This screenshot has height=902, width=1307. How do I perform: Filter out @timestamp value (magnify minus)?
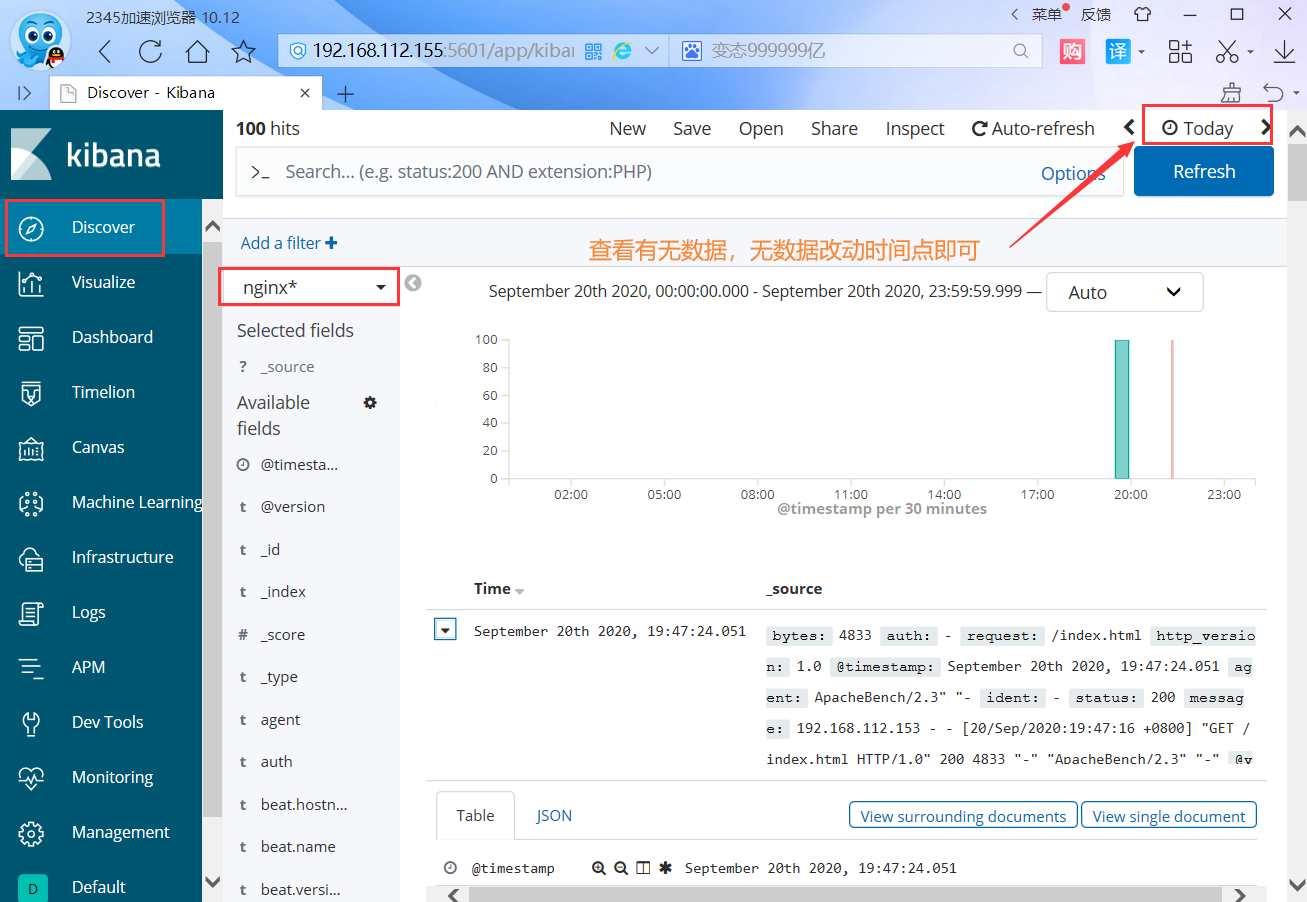pyautogui.click(x=621, y=868)
